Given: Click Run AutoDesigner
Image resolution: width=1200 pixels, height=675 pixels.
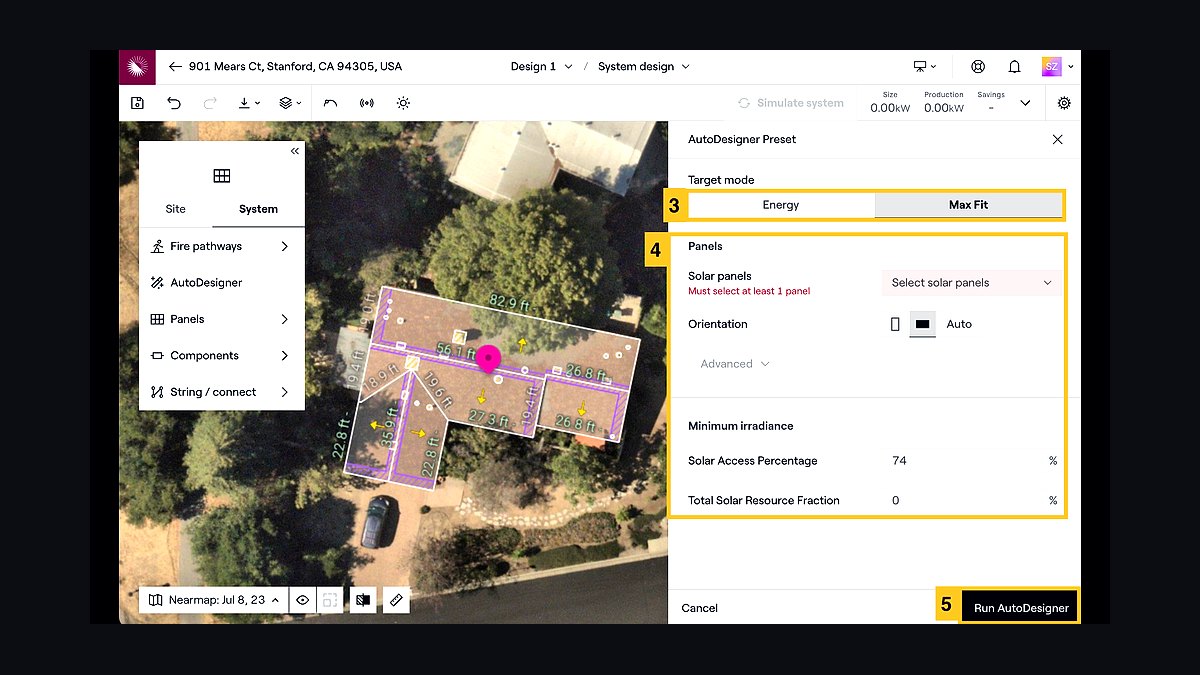Looking at the screenshot, I should 1021,608.
